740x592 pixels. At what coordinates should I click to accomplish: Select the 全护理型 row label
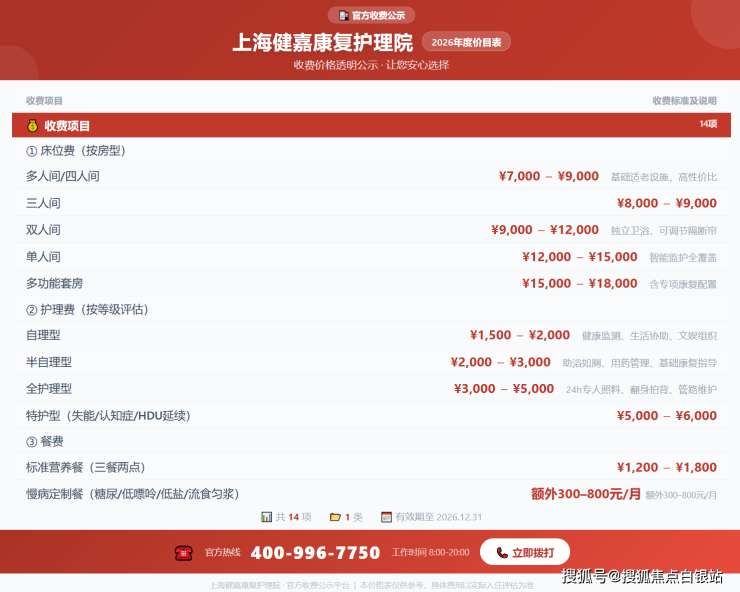49,389
